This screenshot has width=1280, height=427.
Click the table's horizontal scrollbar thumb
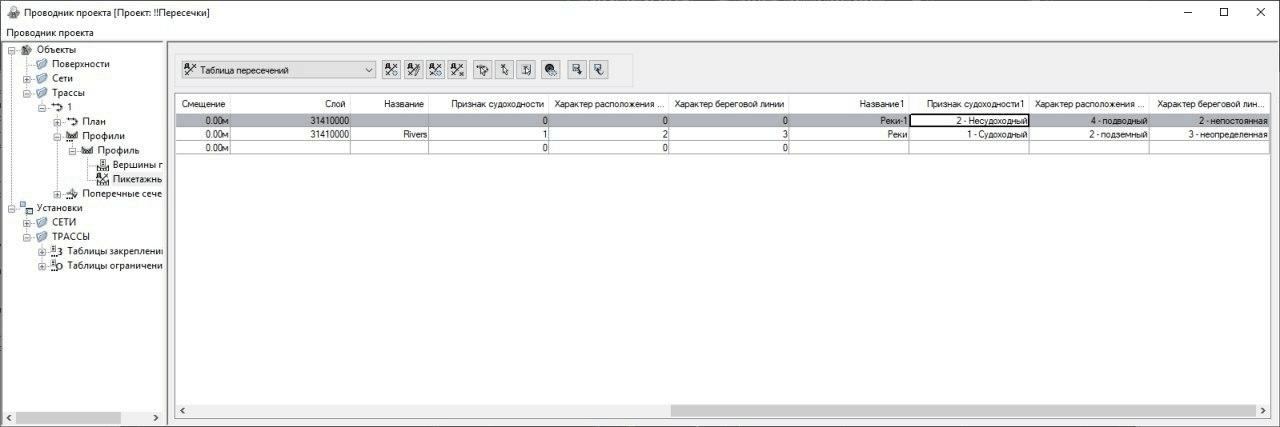click(x=960, y=411)
